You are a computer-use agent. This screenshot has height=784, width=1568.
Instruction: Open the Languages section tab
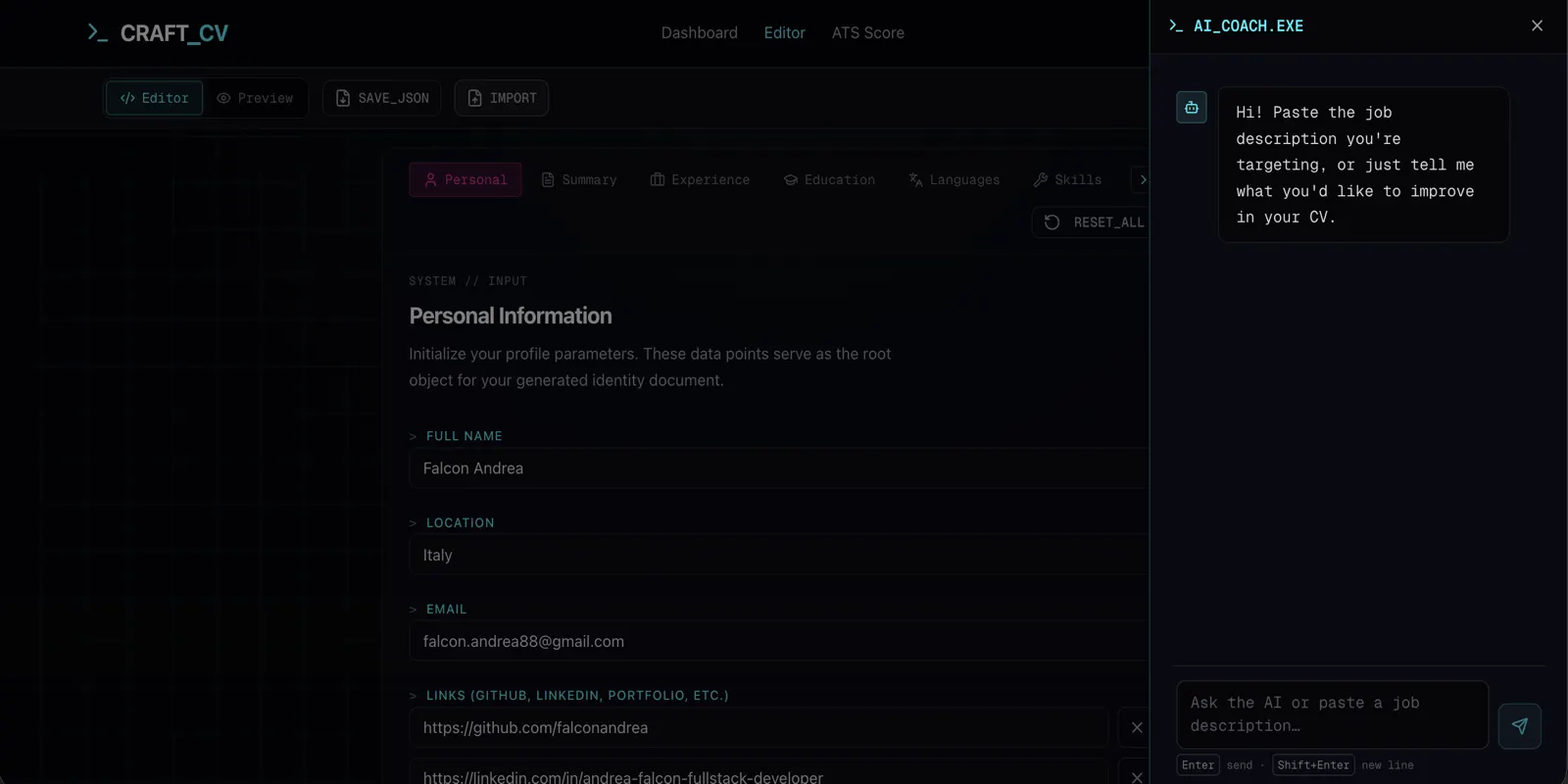[955, 179]
